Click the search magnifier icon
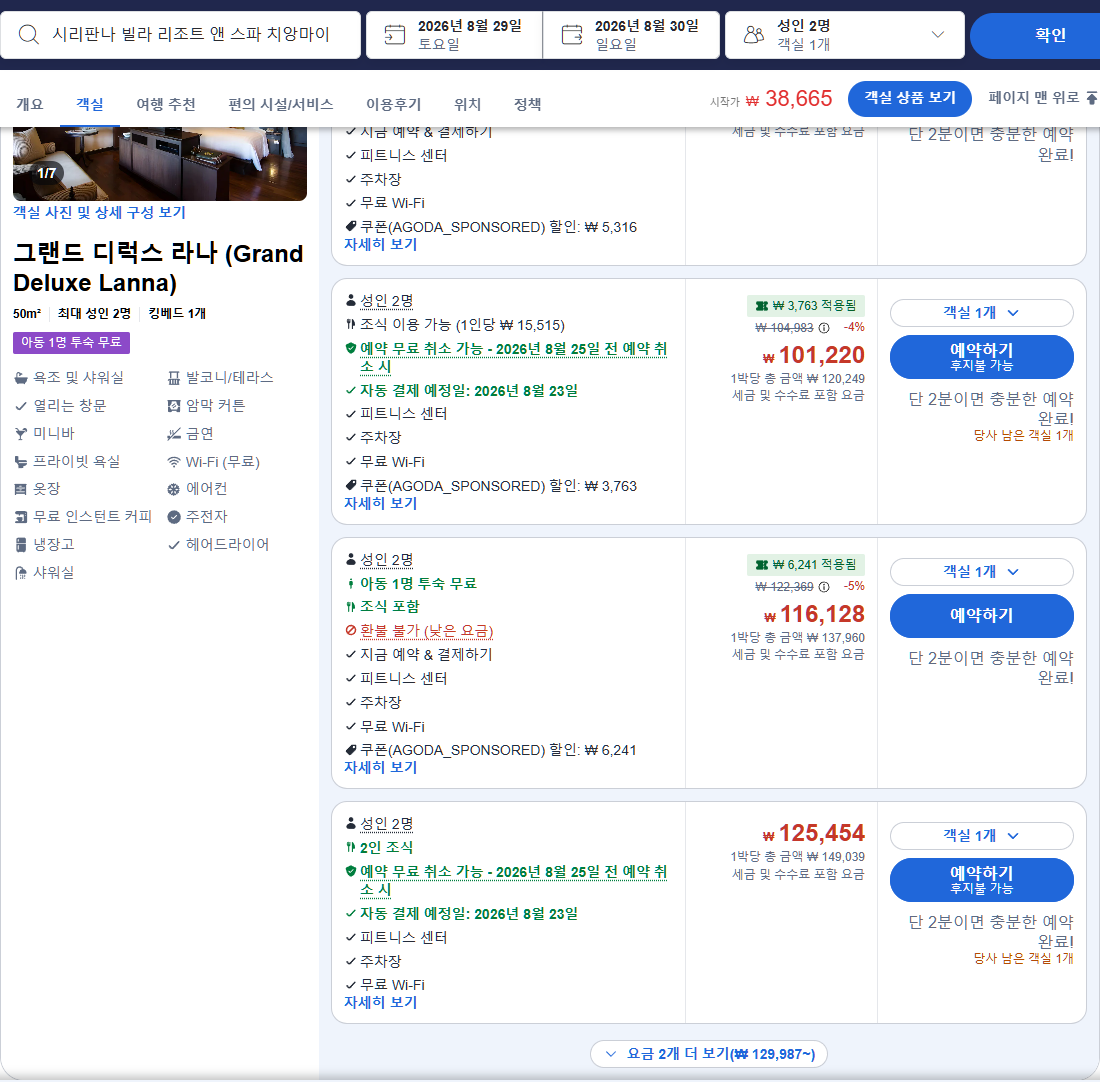Viewport: 1100px width, 1082px height. point(29,34)
